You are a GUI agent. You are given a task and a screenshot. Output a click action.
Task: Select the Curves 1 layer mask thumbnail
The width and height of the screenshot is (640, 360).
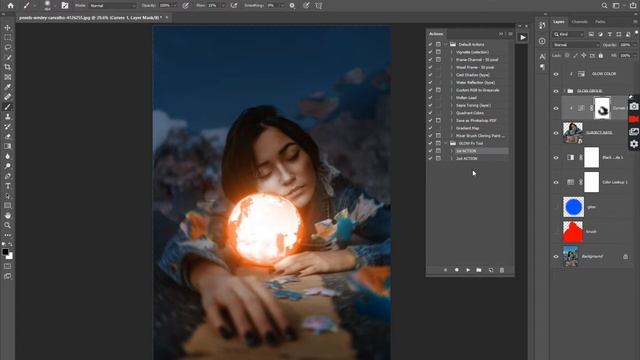coord(602,108)
